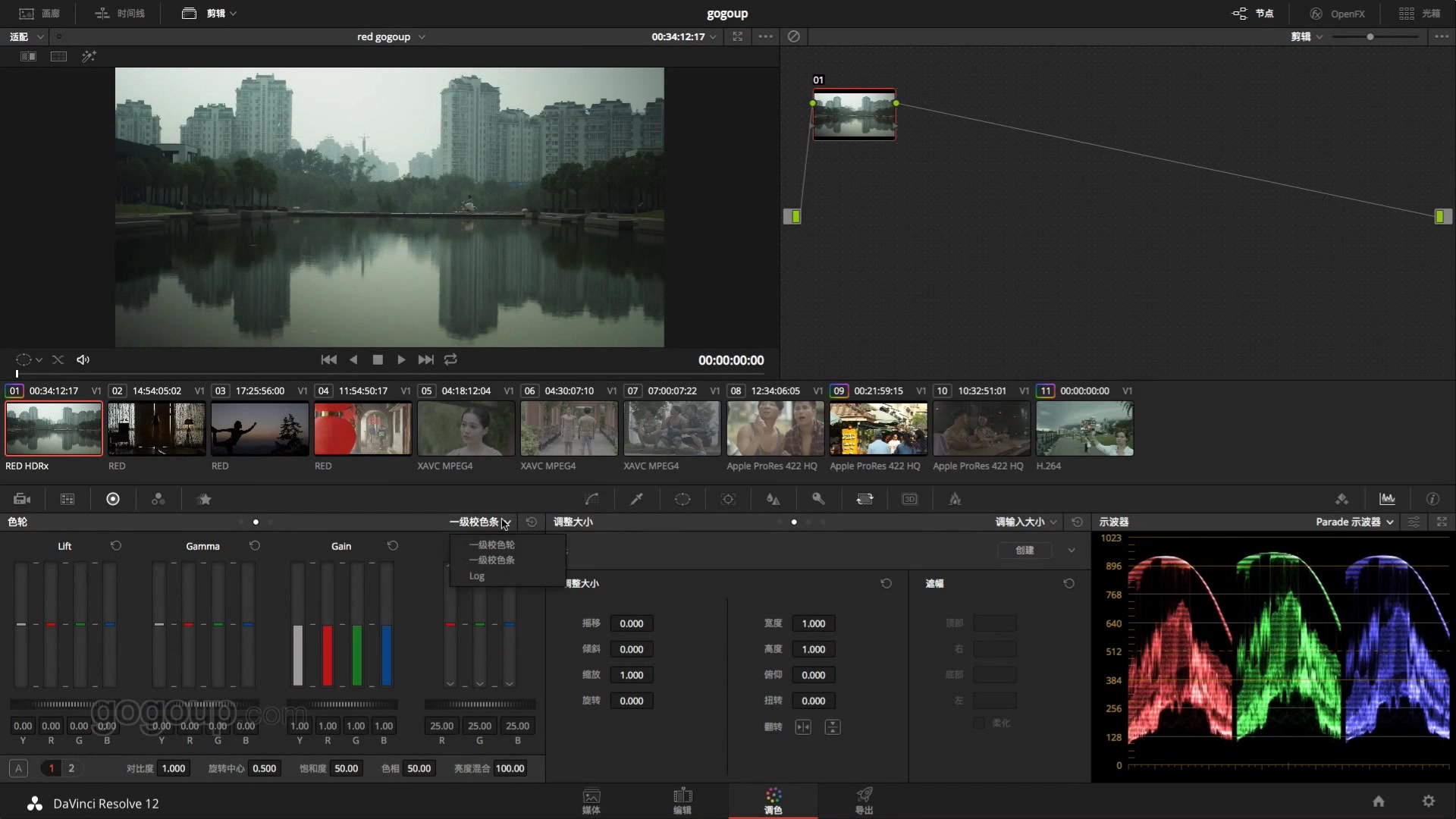Viewport: 1456px width, 819px height.
Task: Open the Qualifier eyedropper palette
Action: 637,499
